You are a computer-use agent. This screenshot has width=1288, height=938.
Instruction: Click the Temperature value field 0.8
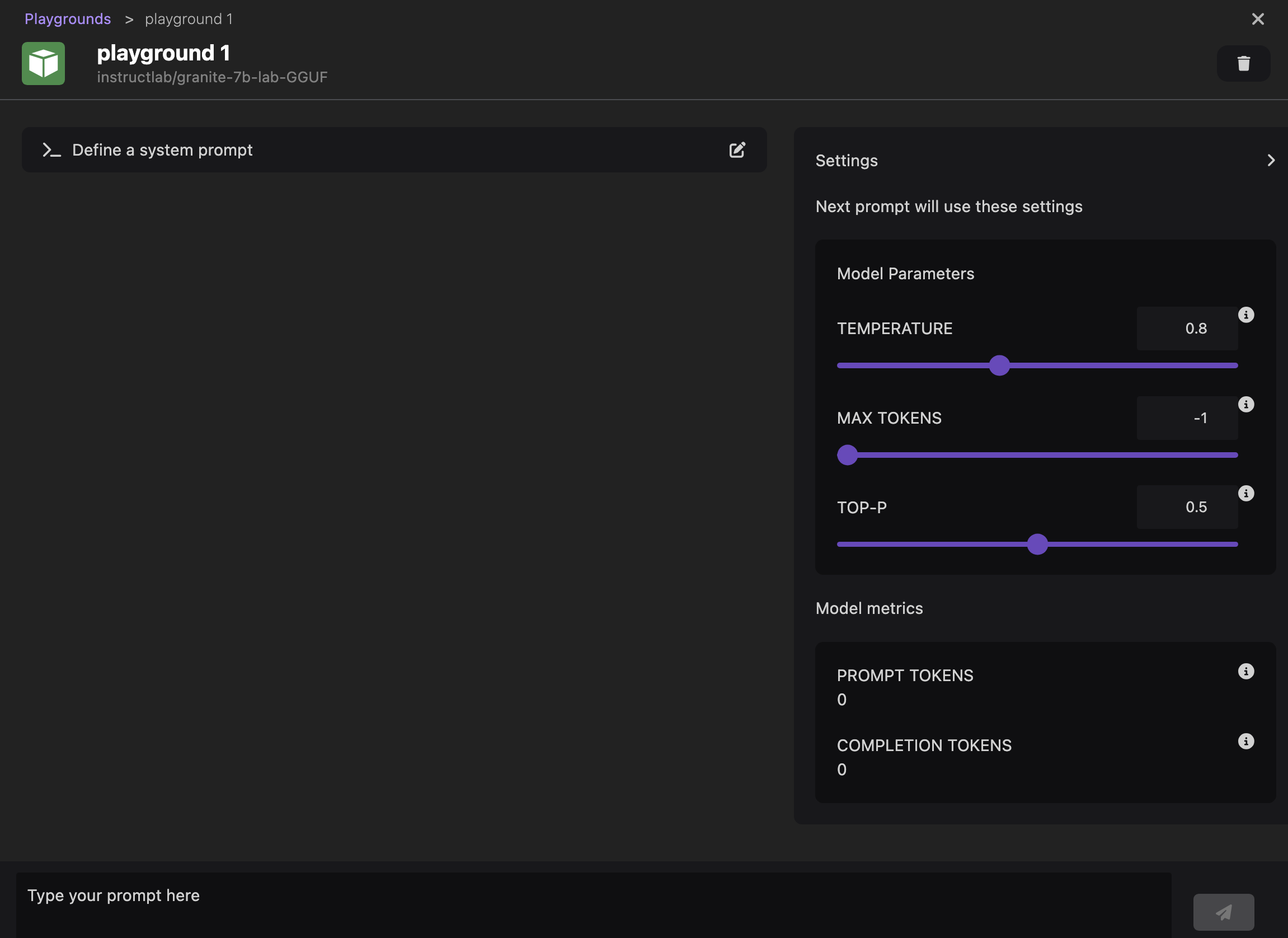[1187, 329]
